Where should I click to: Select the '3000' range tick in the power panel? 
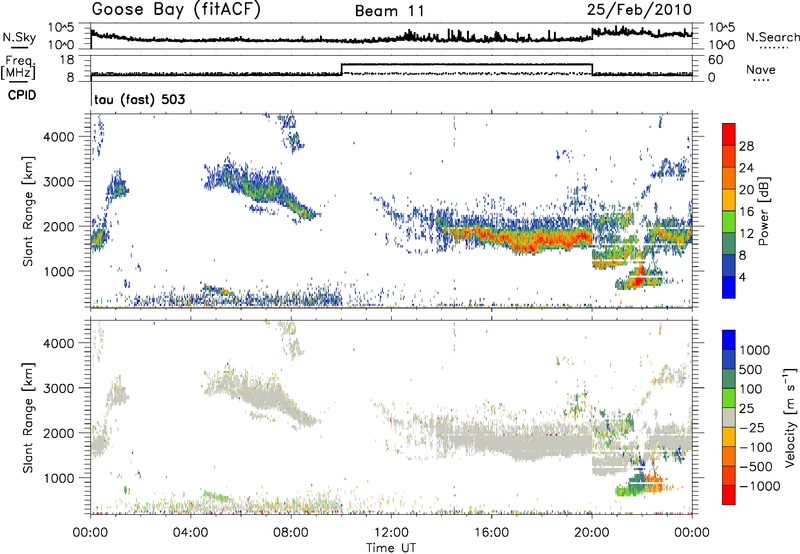(x=59, y=182)
